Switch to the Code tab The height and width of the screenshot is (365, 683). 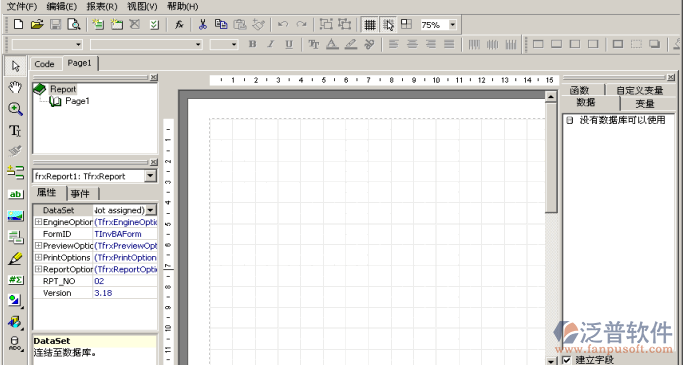(x=44, y=64)
